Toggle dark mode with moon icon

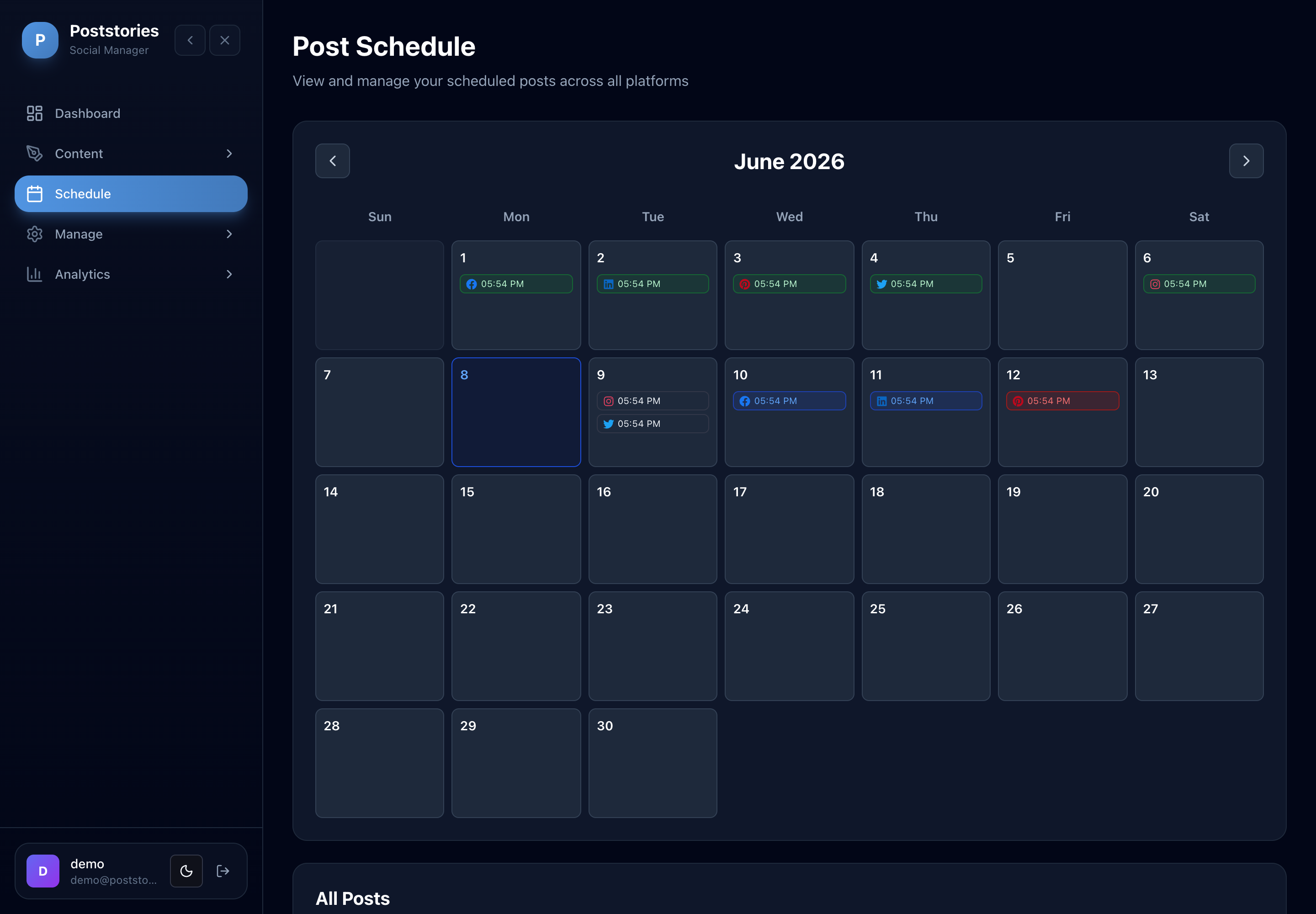pos(186,871)
